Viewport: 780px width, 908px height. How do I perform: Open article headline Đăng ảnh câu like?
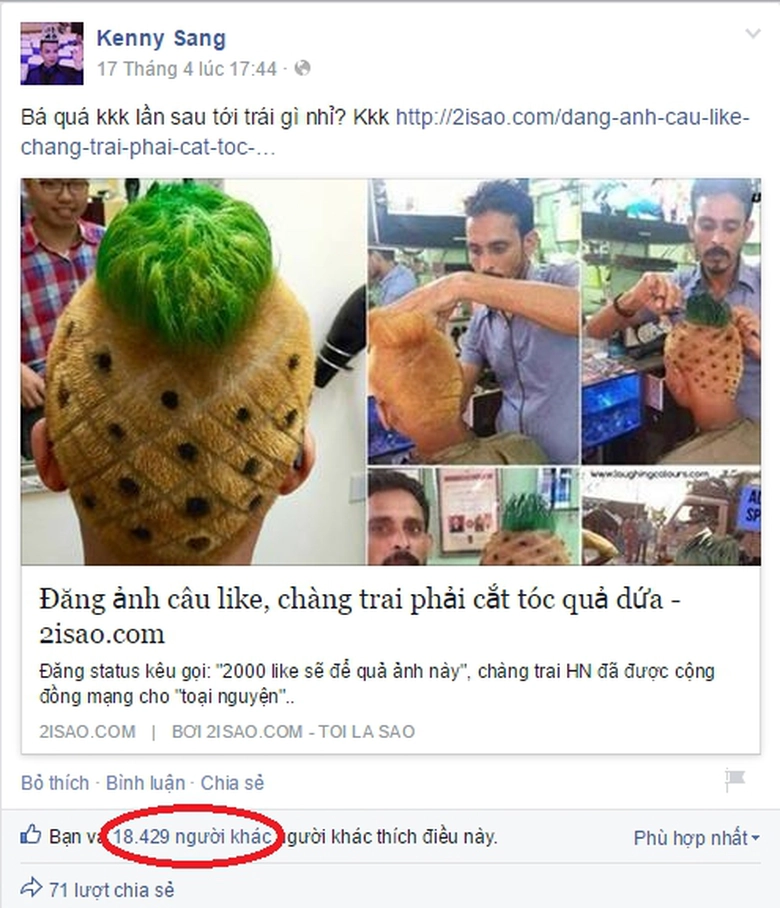360,616
